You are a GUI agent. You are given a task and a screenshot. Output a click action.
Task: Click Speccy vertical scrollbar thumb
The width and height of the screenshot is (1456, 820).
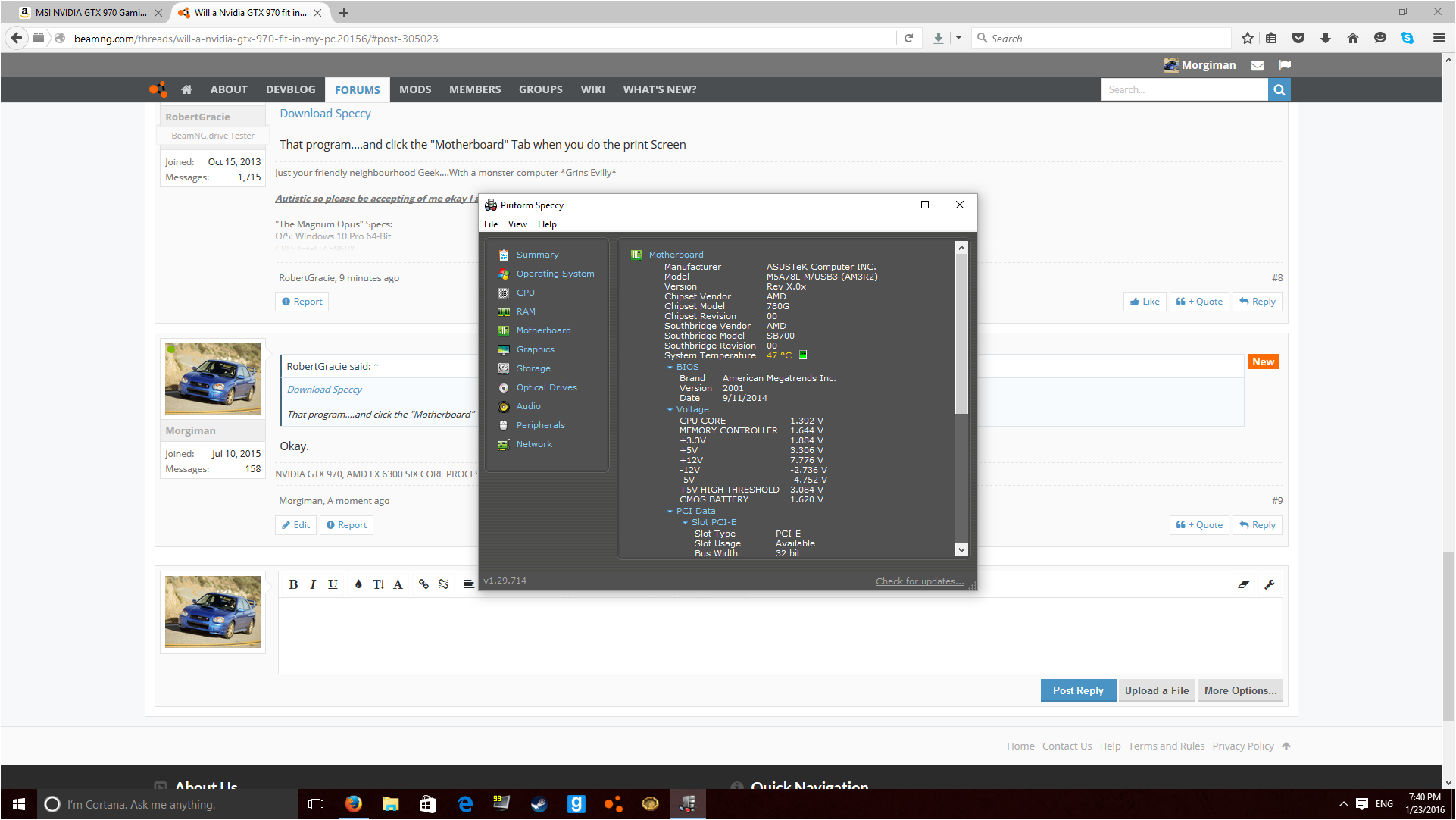click(x=961, y=333)
